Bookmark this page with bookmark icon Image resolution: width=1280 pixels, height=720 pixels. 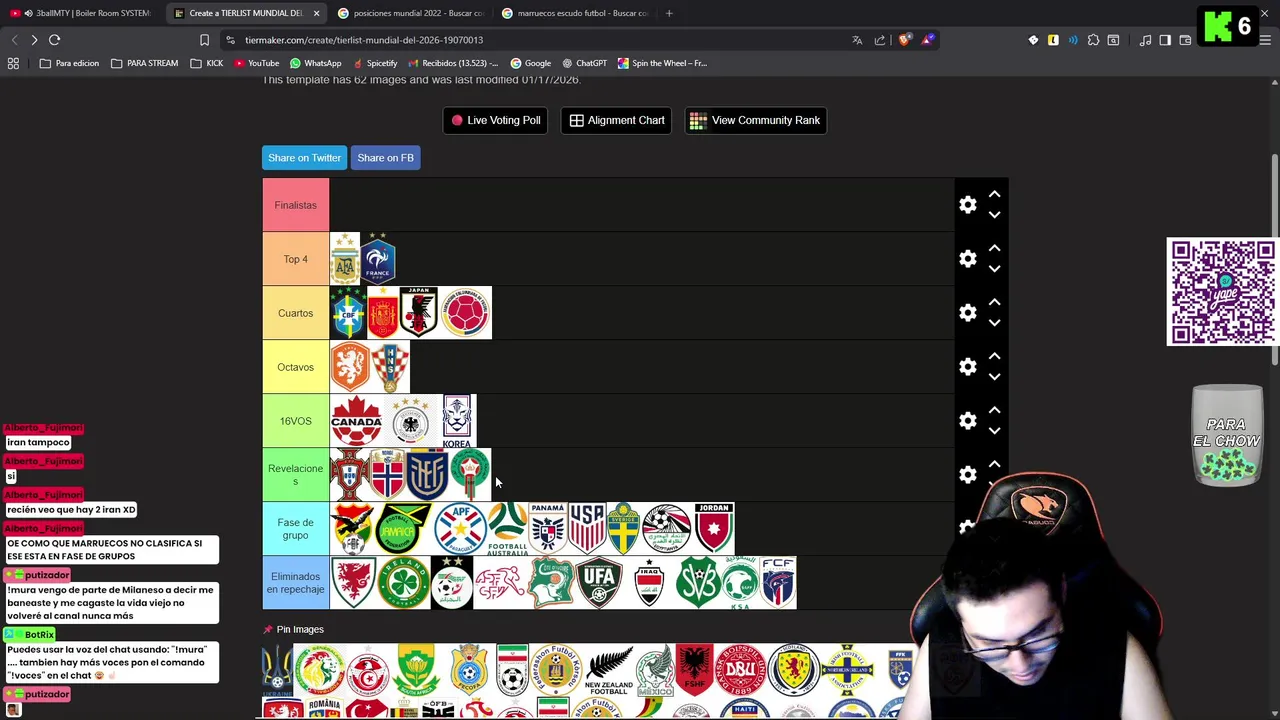click(x=204, y=40)
